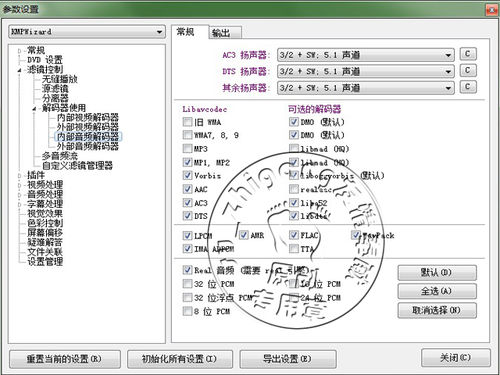Enable the 旧 WMA checkbox
The height and width of the screenshot is (375, 500).
click(x=187, y=122)
